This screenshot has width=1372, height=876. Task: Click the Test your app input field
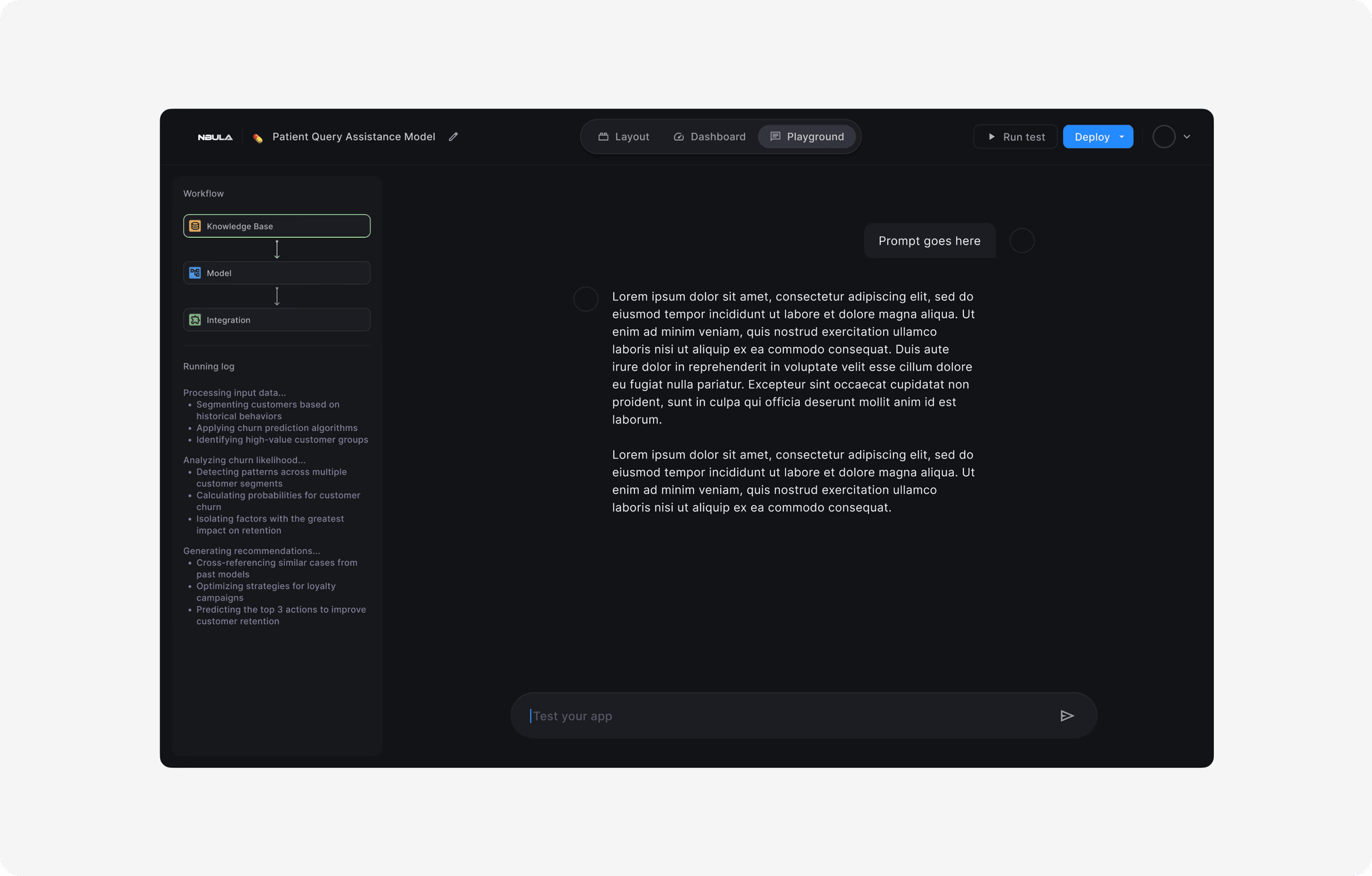click(737, 716)
